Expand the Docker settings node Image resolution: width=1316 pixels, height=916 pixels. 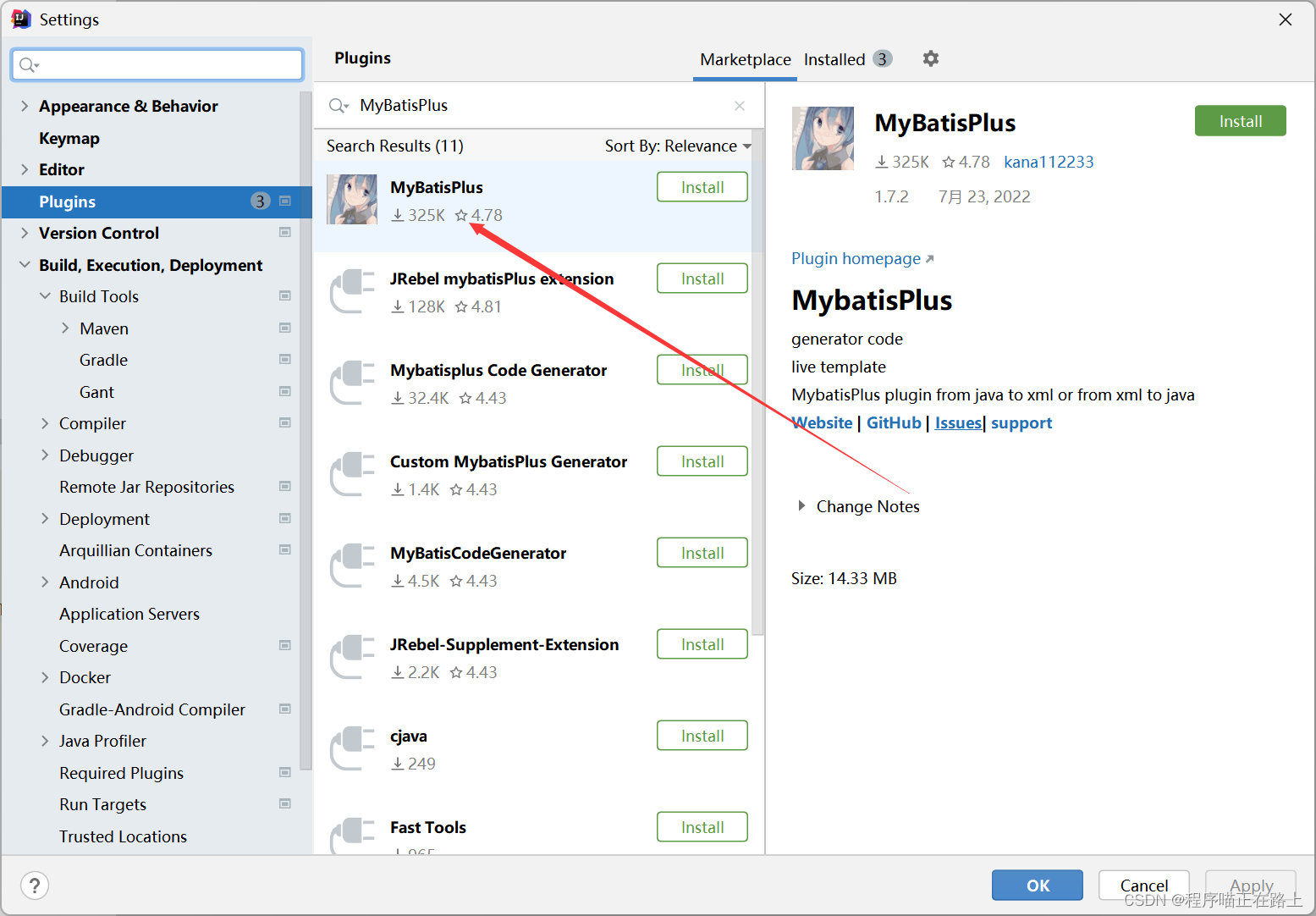pos(45,677)
